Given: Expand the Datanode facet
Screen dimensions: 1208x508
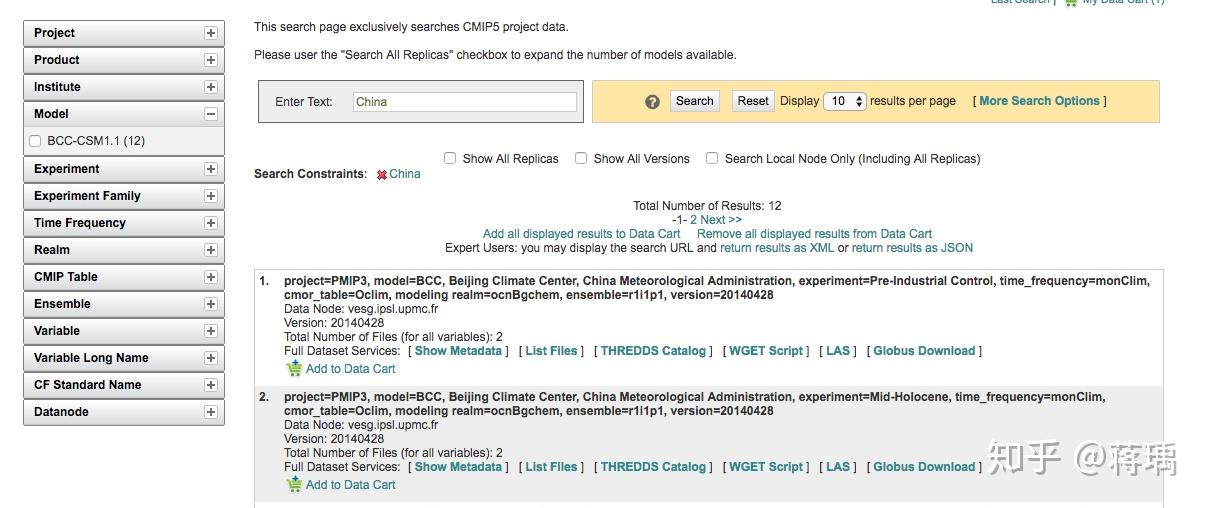Looking at the screenshot, I should pos(211,412).
